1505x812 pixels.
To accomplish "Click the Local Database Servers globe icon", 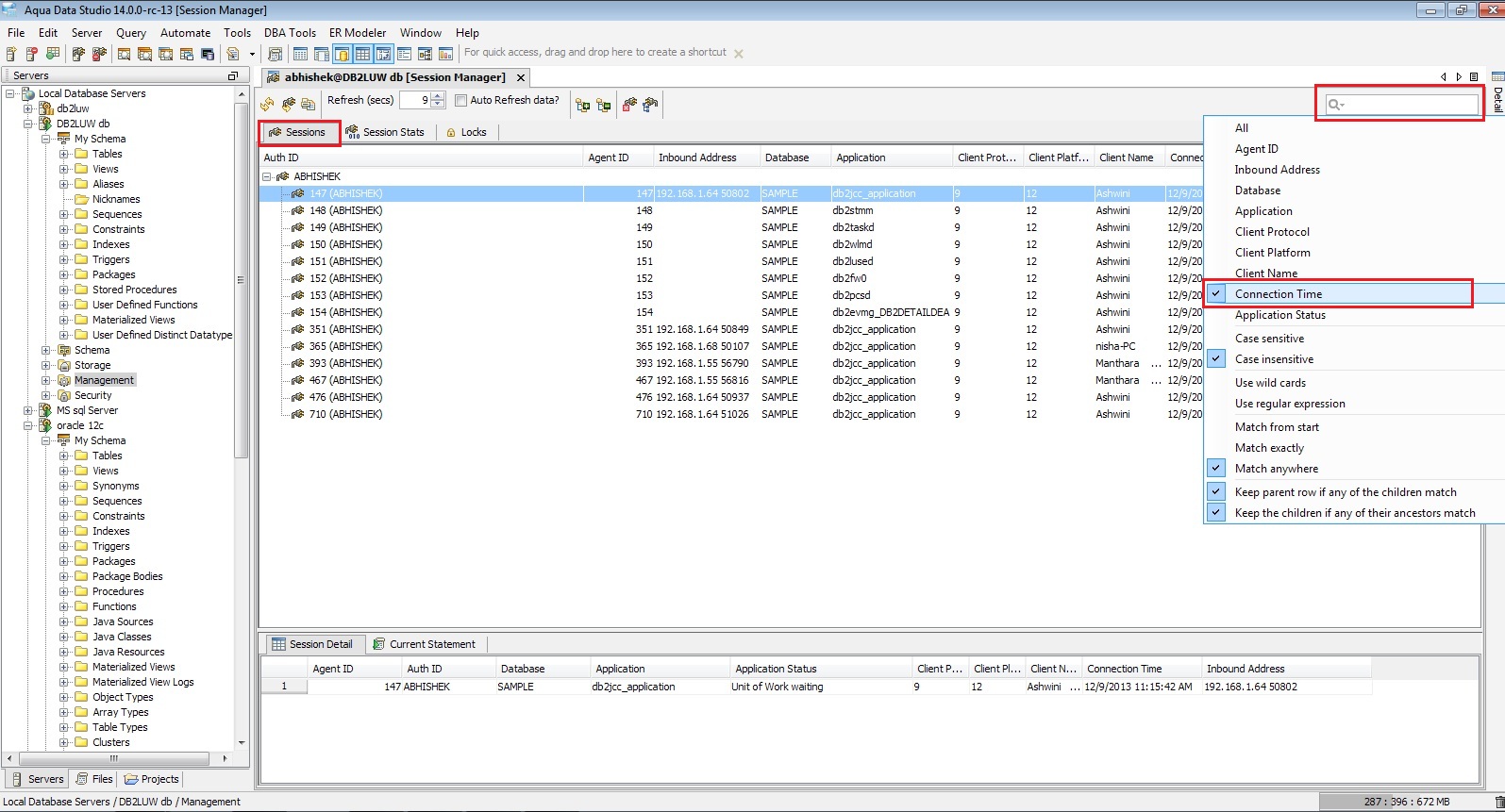I will (x=28, y=93).
